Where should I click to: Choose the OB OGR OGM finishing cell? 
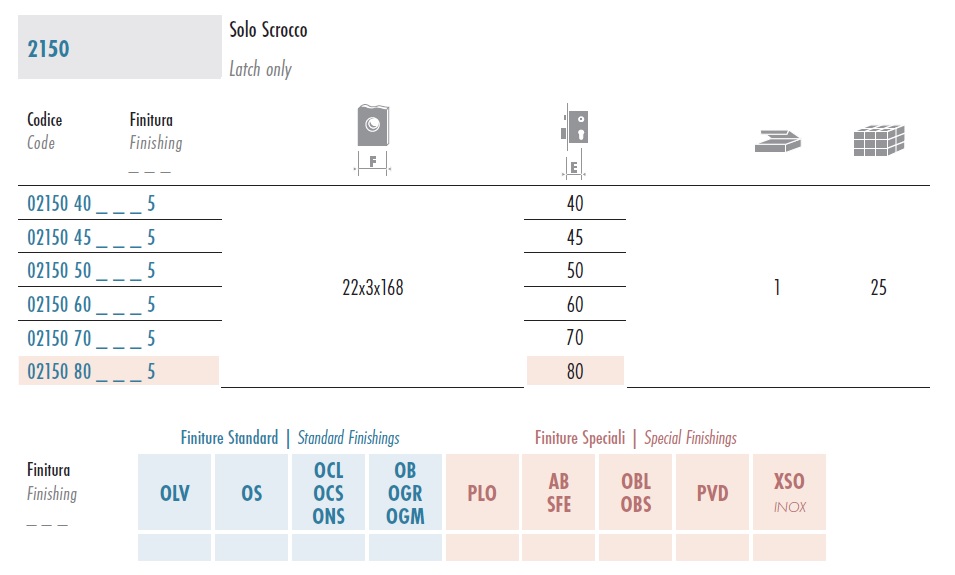coord(405,492)
